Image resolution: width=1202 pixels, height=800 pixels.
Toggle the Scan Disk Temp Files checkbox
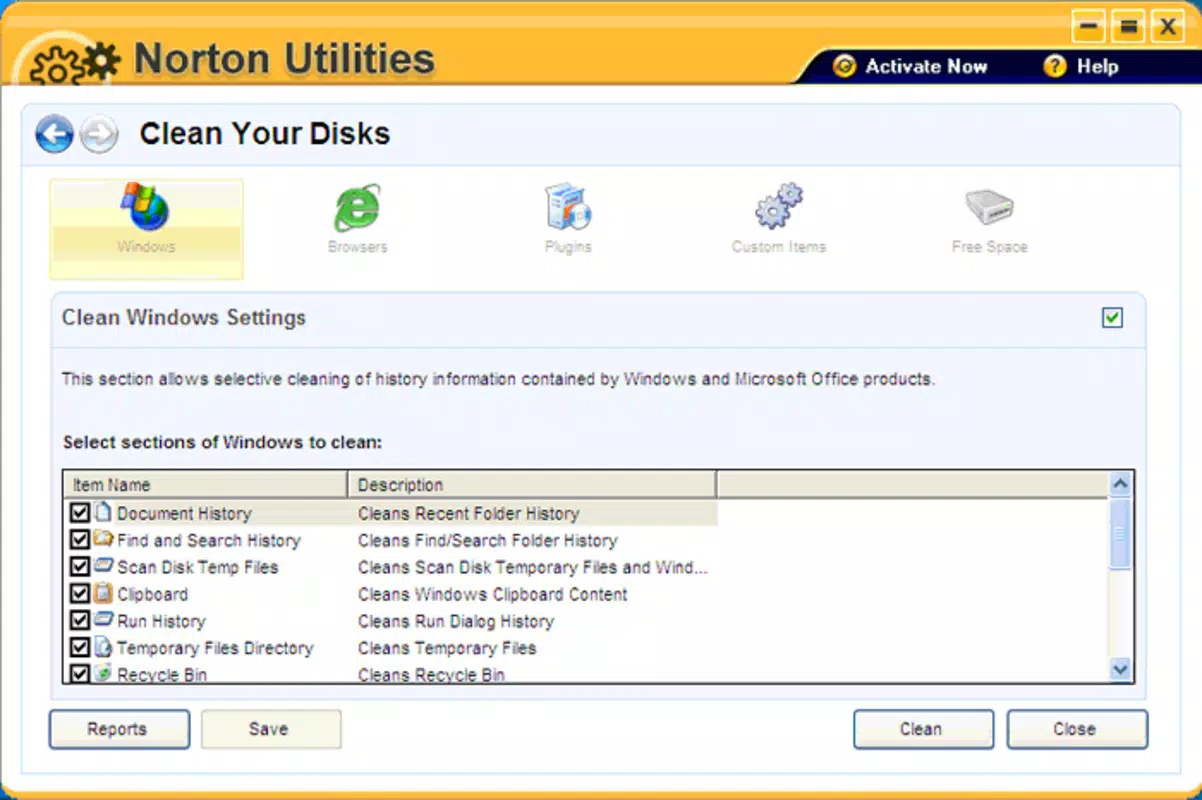(x=80, y=567)
